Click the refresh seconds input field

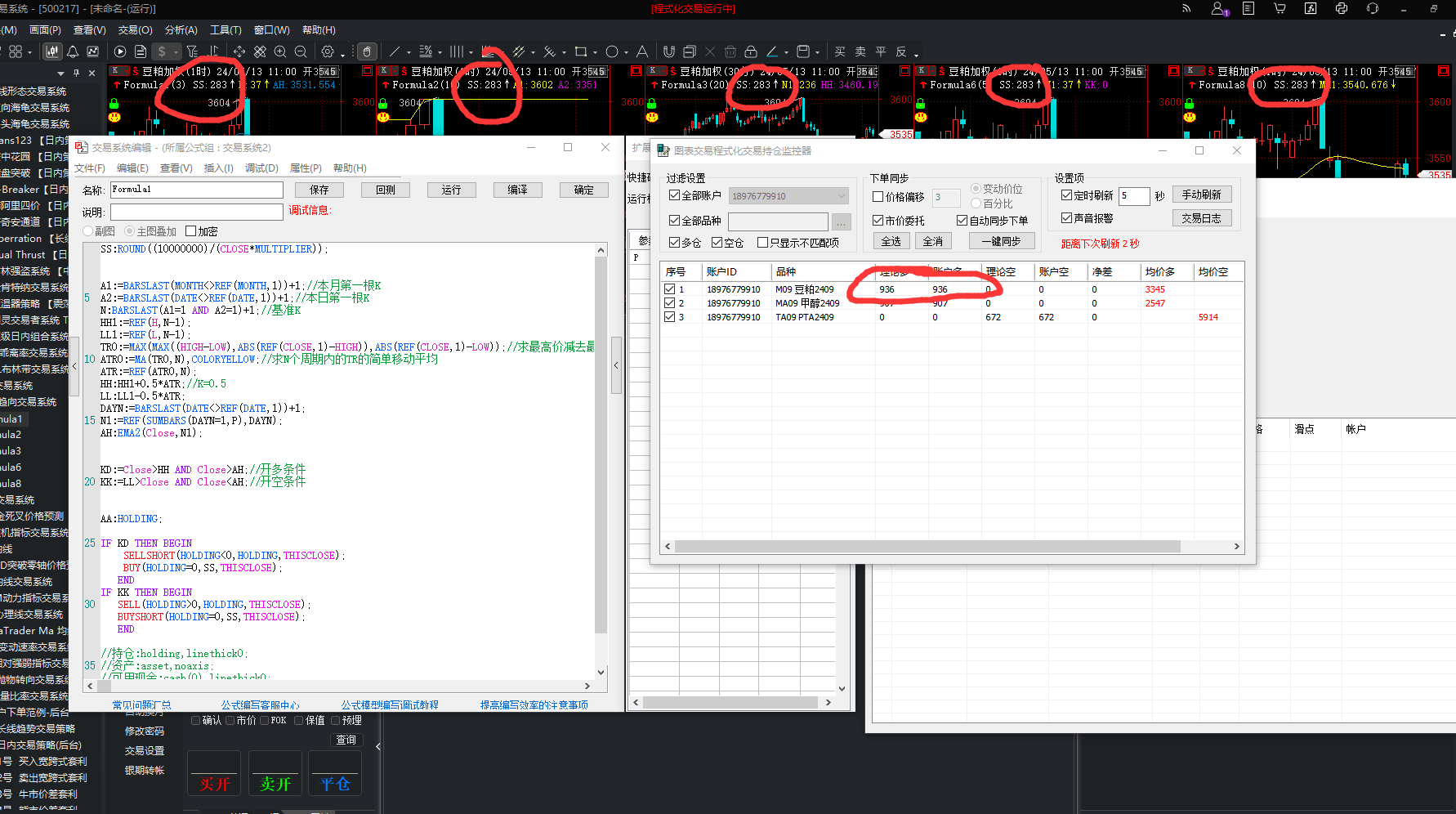tap(1134, 195)
